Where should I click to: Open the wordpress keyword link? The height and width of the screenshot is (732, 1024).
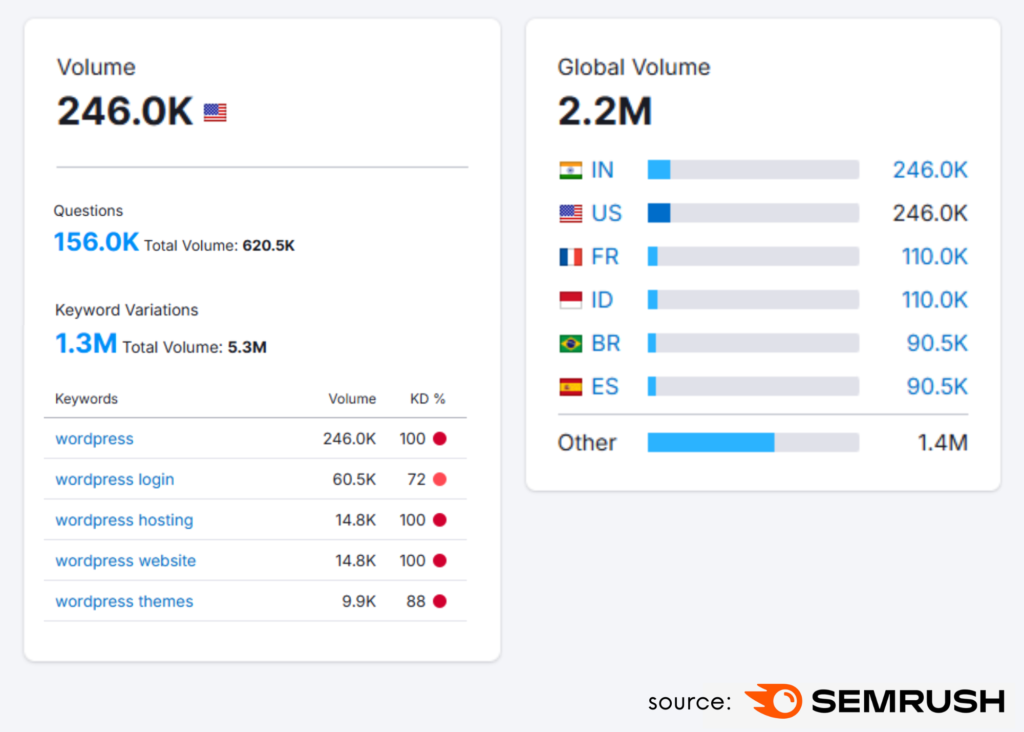point(94,439)
